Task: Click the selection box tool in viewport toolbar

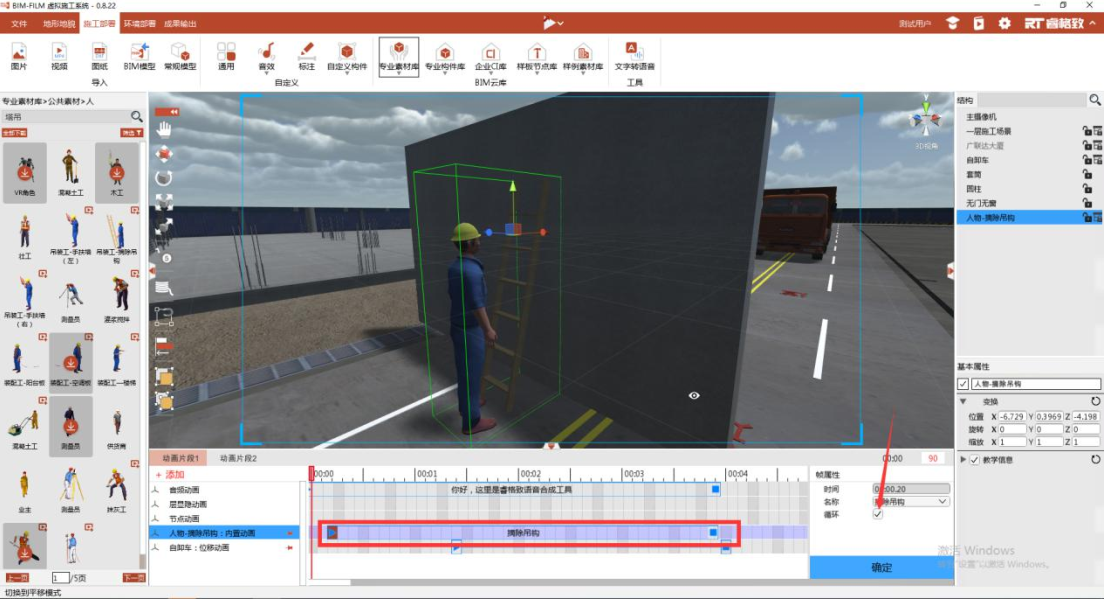Action: pos(164,316)
